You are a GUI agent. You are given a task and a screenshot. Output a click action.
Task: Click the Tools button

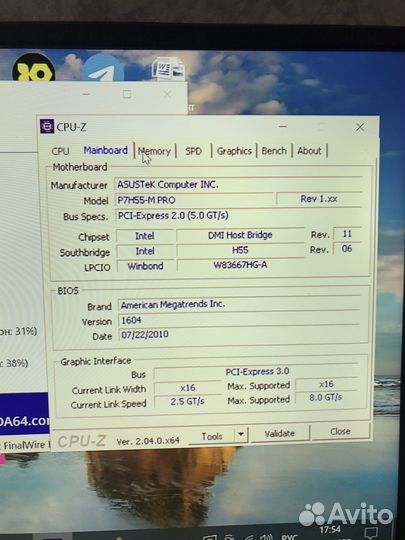click(x=212, y=436)
